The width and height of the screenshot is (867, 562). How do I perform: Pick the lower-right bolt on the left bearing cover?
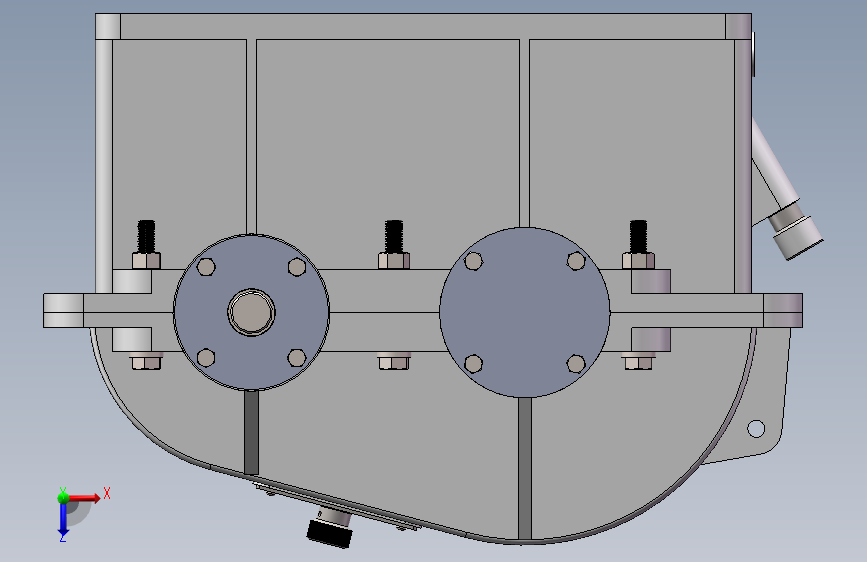tap(297, 358)
